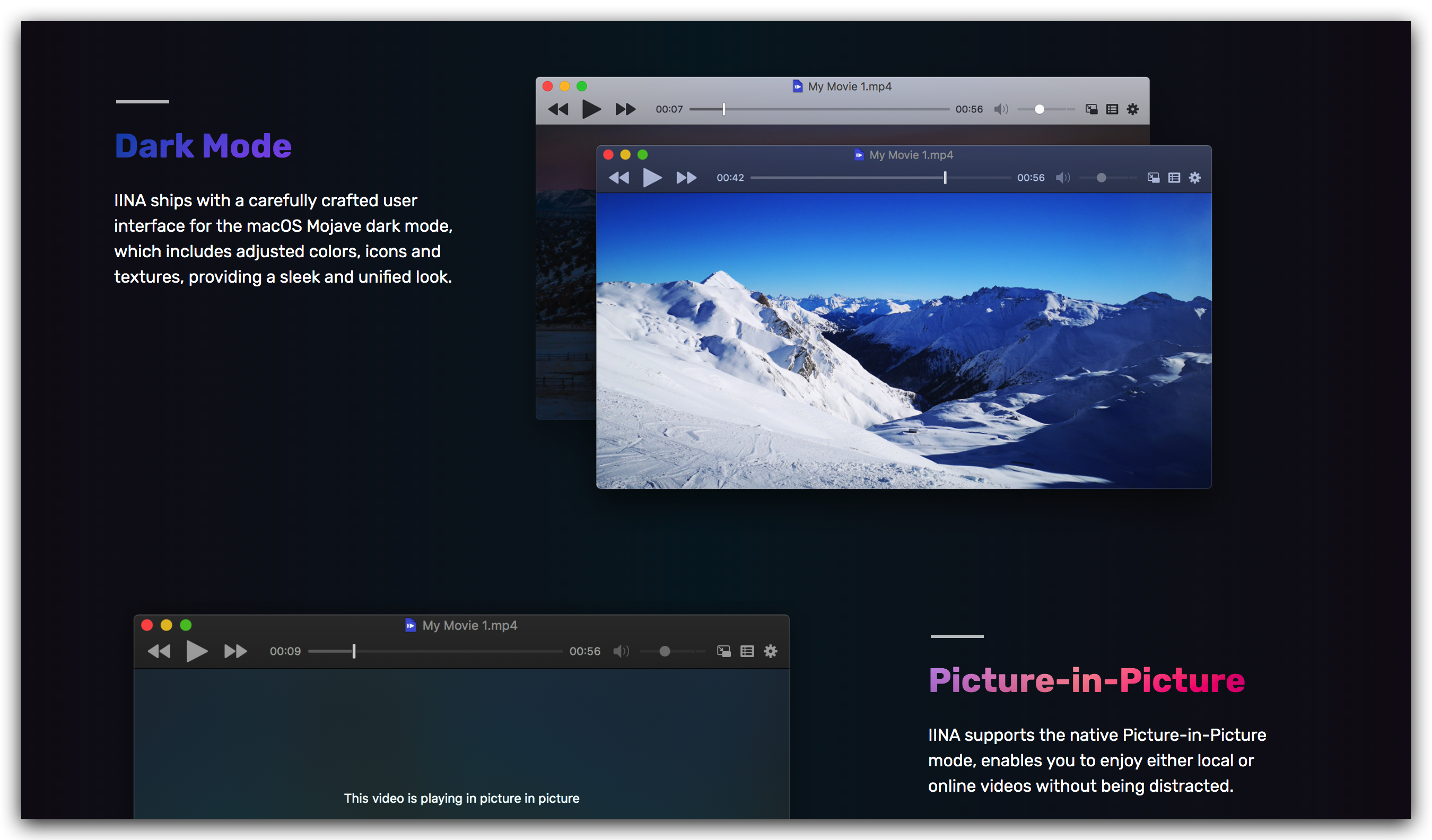Toggle picture-in-picture icon in the light-theme window
Image resolution: width=1432 pixels, height=840 pixels.
(x=1091, y=109)
